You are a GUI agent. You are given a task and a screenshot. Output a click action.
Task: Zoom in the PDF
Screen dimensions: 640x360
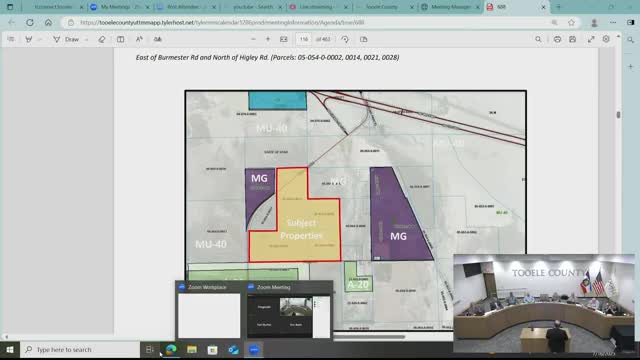268,39
